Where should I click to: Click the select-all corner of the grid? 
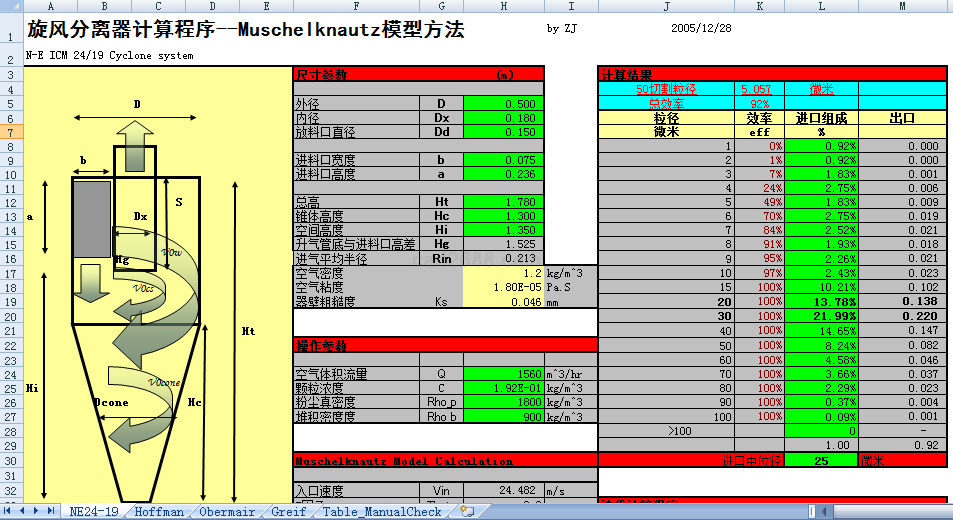(10, 7)
